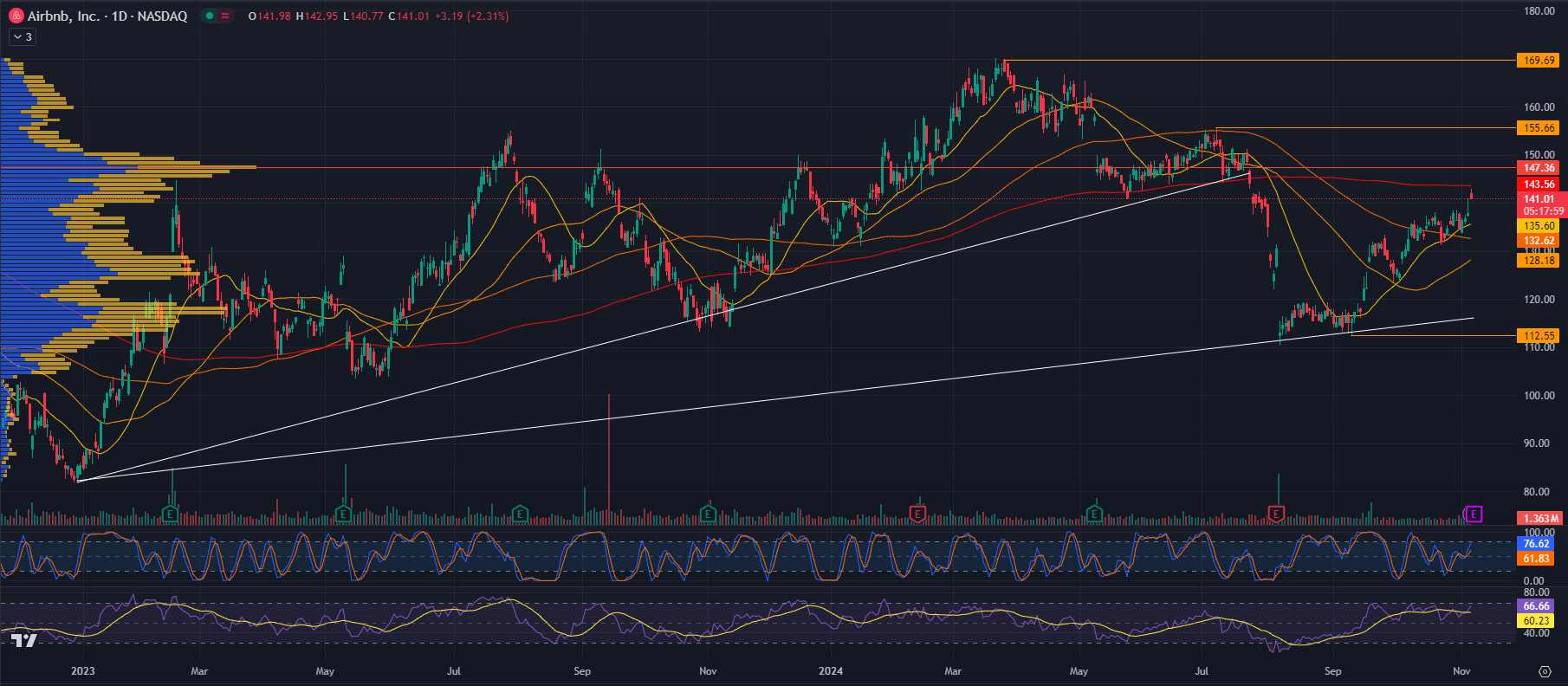Open the red earnings marker from February 2024

[917, 514]
